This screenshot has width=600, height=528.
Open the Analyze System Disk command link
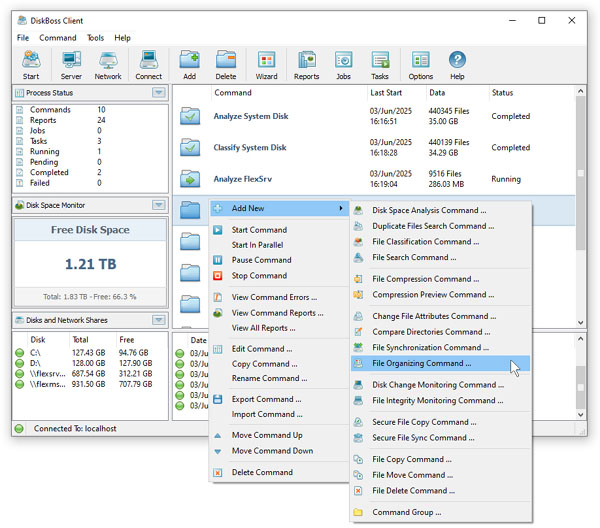pos(251,116)
